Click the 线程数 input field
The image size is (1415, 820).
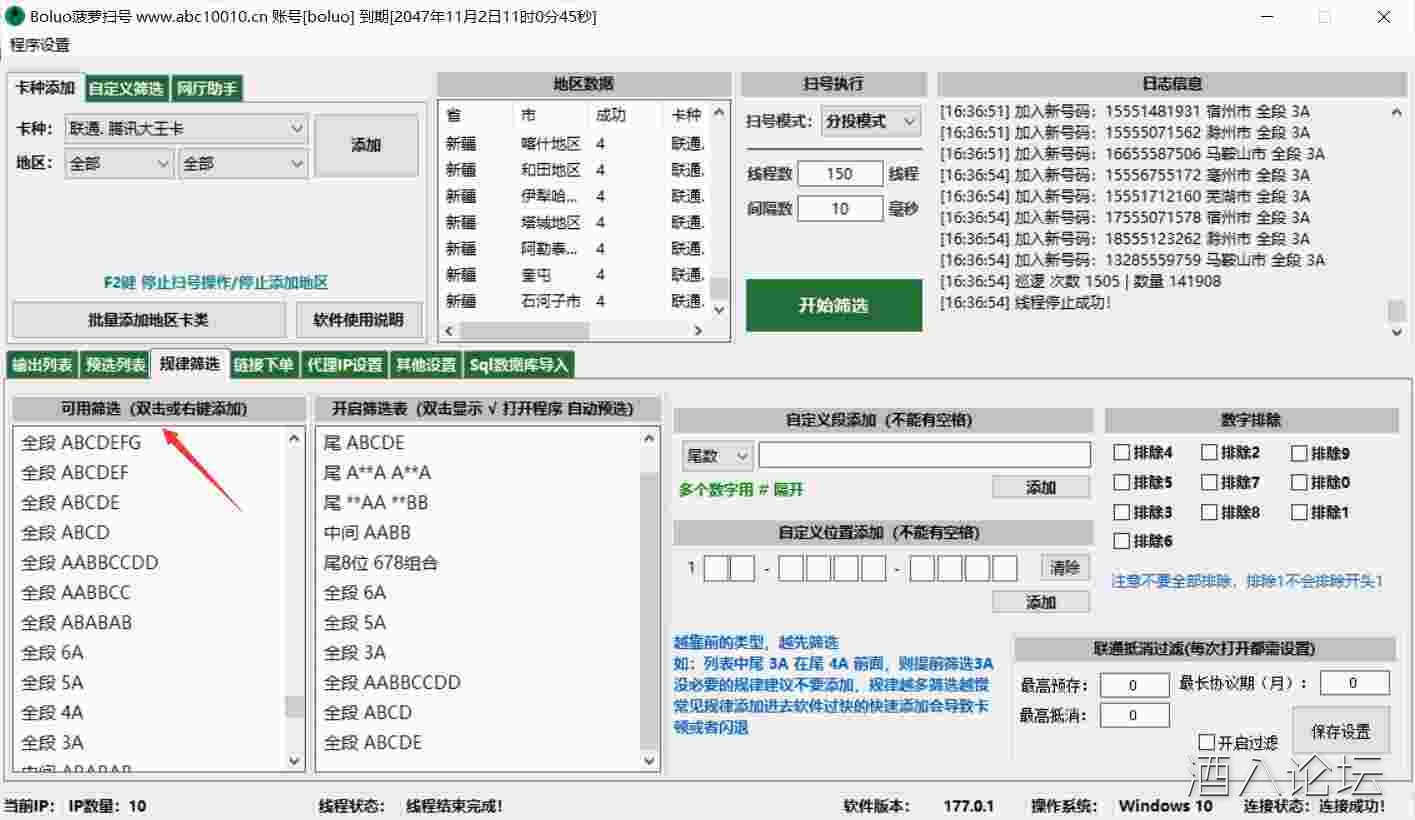click(x=840, y=174)
